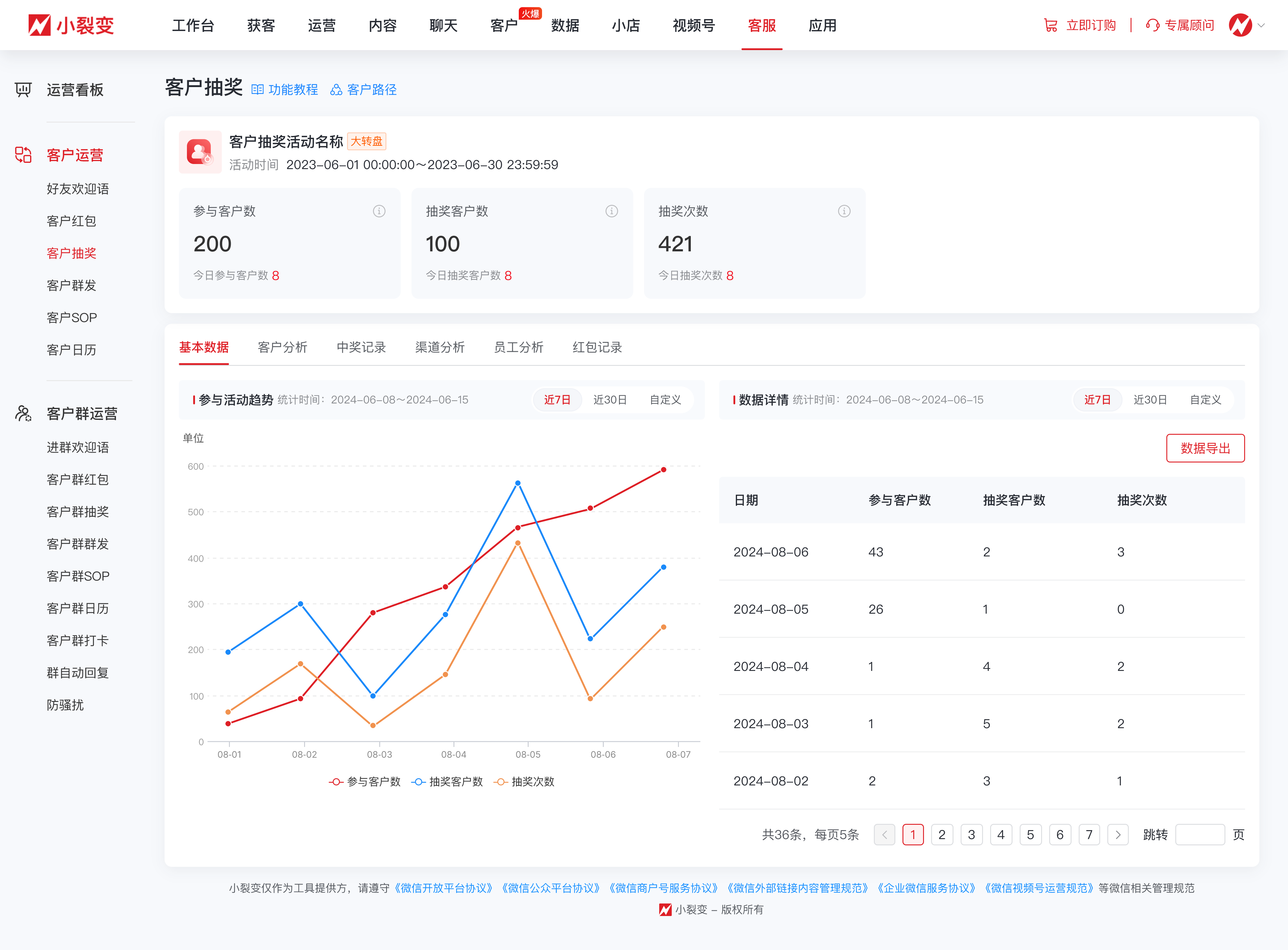This screenshot has height=950, width=1288.
Task: Open 客户红包 in sidebar
Action: (x=71, y=221)
